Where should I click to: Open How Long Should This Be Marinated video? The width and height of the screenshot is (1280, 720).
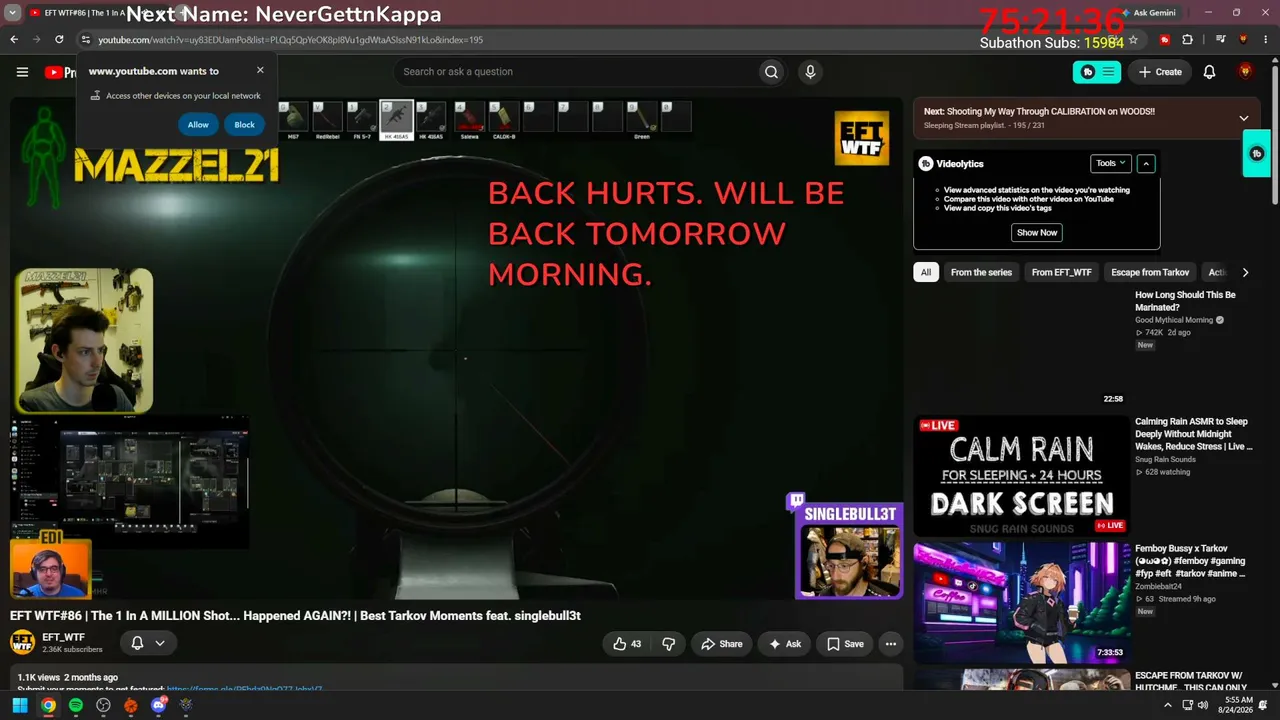tap(1185, 301)
